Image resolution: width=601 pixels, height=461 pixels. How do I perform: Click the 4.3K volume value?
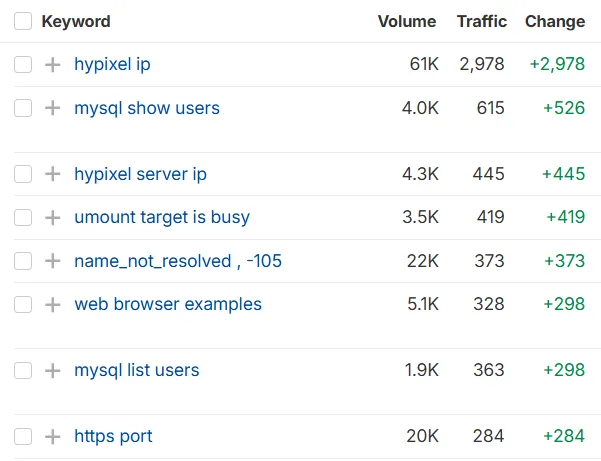[420, 174]
